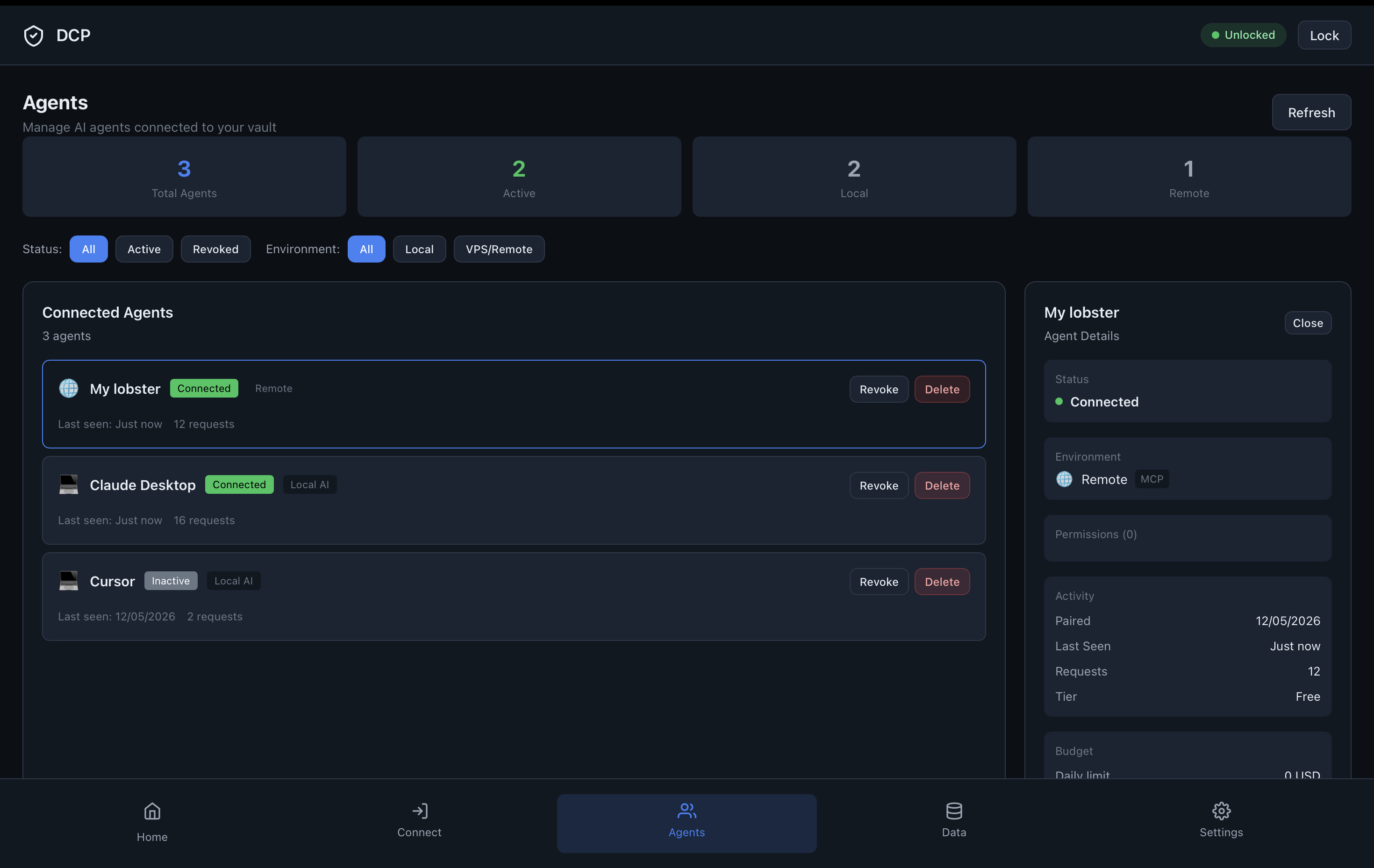Viewport: 1374px width, 868px height.
Task: Click the "3 agents" count text
Action: (66, 336)
